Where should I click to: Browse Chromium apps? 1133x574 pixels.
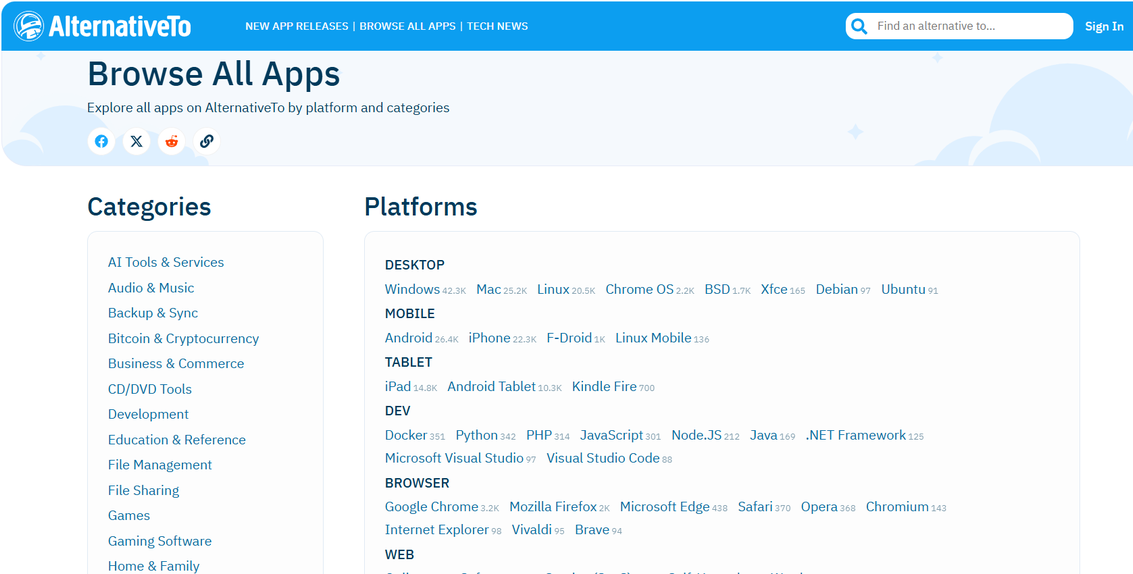point(897,507)
